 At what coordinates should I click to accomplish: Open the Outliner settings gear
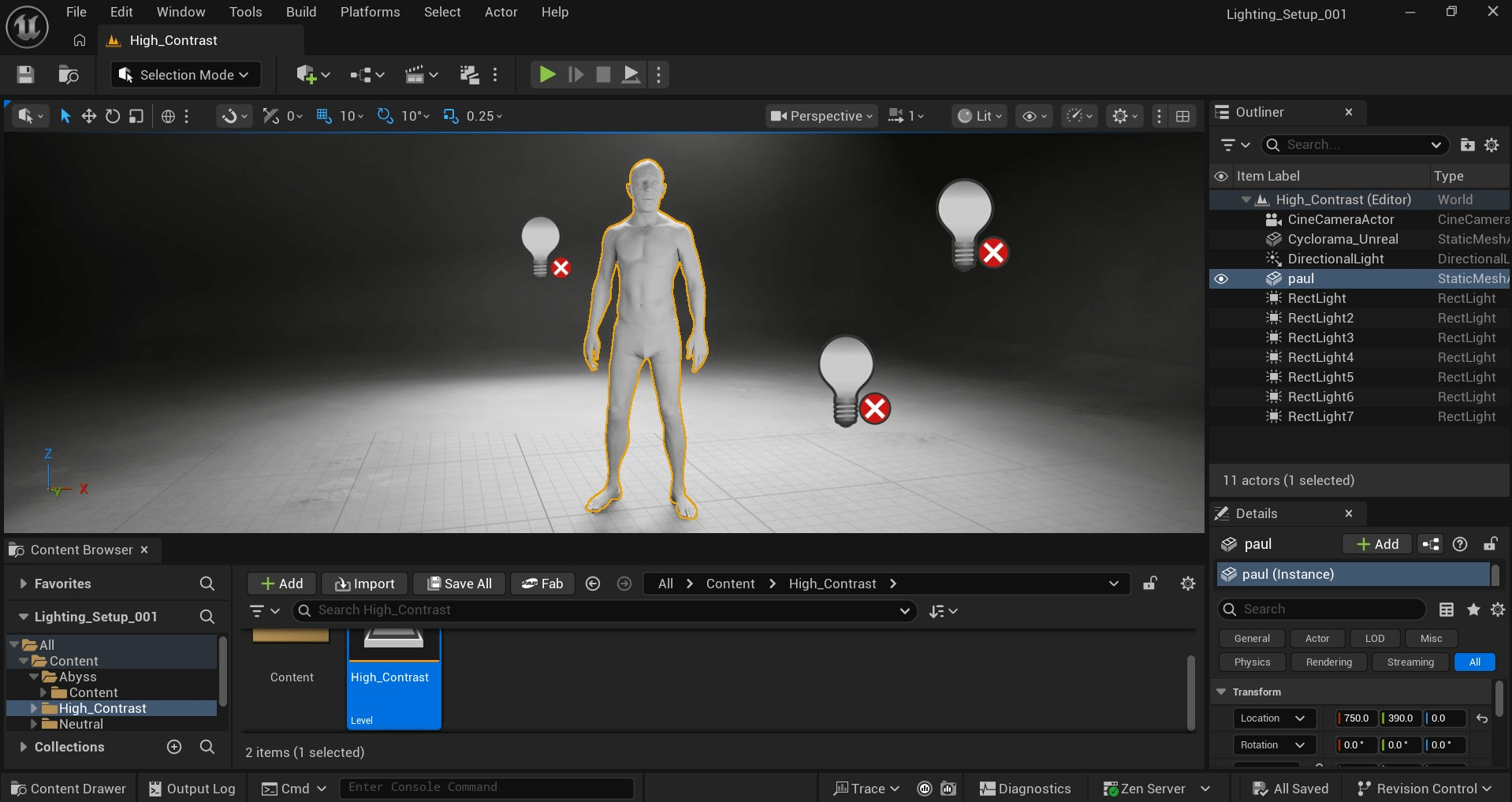(x=1492, y=145)
